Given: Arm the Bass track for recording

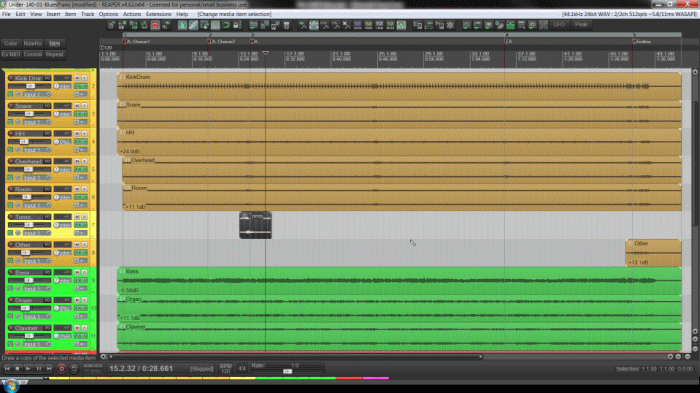Looking at the screenshot, I should pos(11,272).
